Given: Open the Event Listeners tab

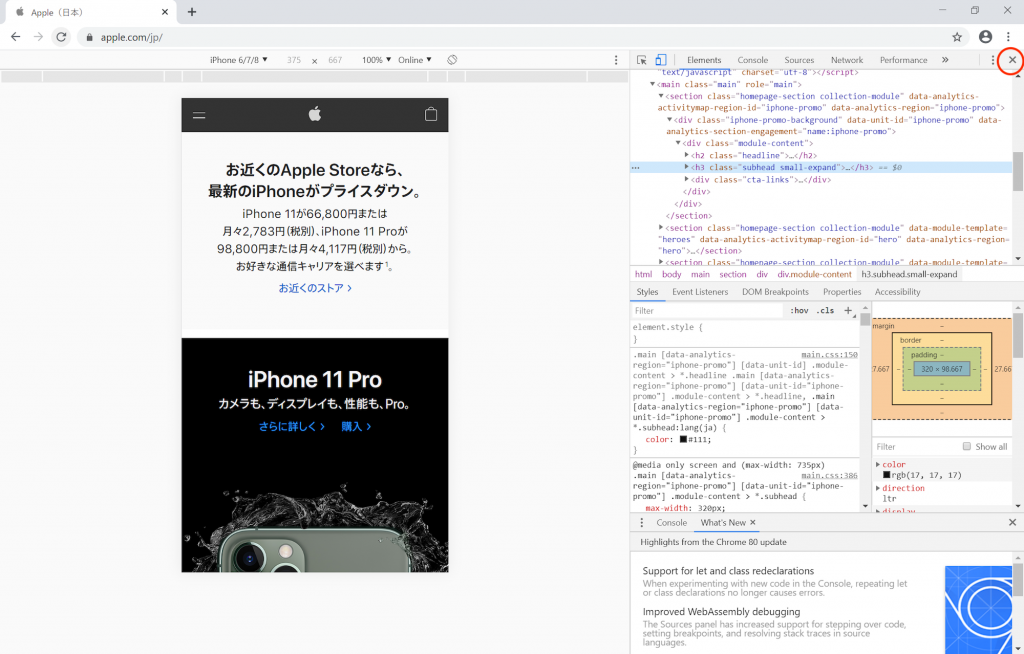Looking at the screenshot, I should [x=700, y=292].
